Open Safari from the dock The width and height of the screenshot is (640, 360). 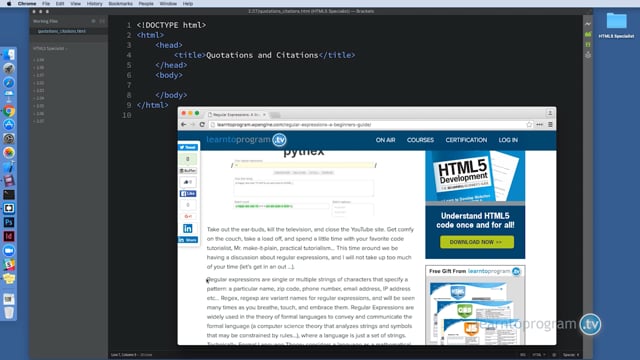[x=9, y=82]
